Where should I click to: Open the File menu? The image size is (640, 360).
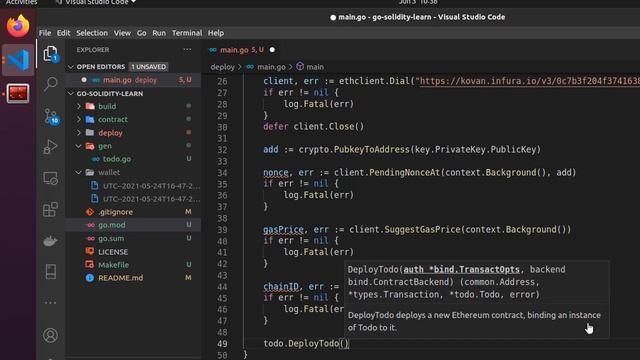tap(45, 33)
